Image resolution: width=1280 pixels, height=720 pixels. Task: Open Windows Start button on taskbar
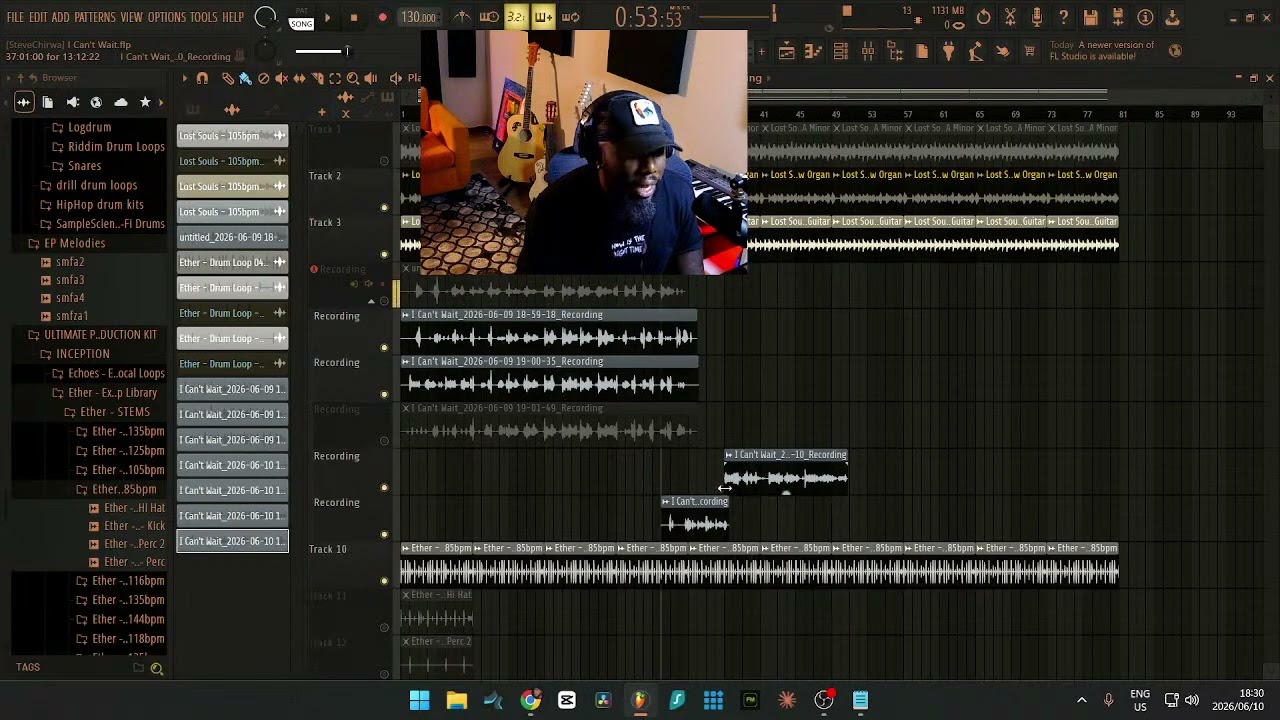420,700
